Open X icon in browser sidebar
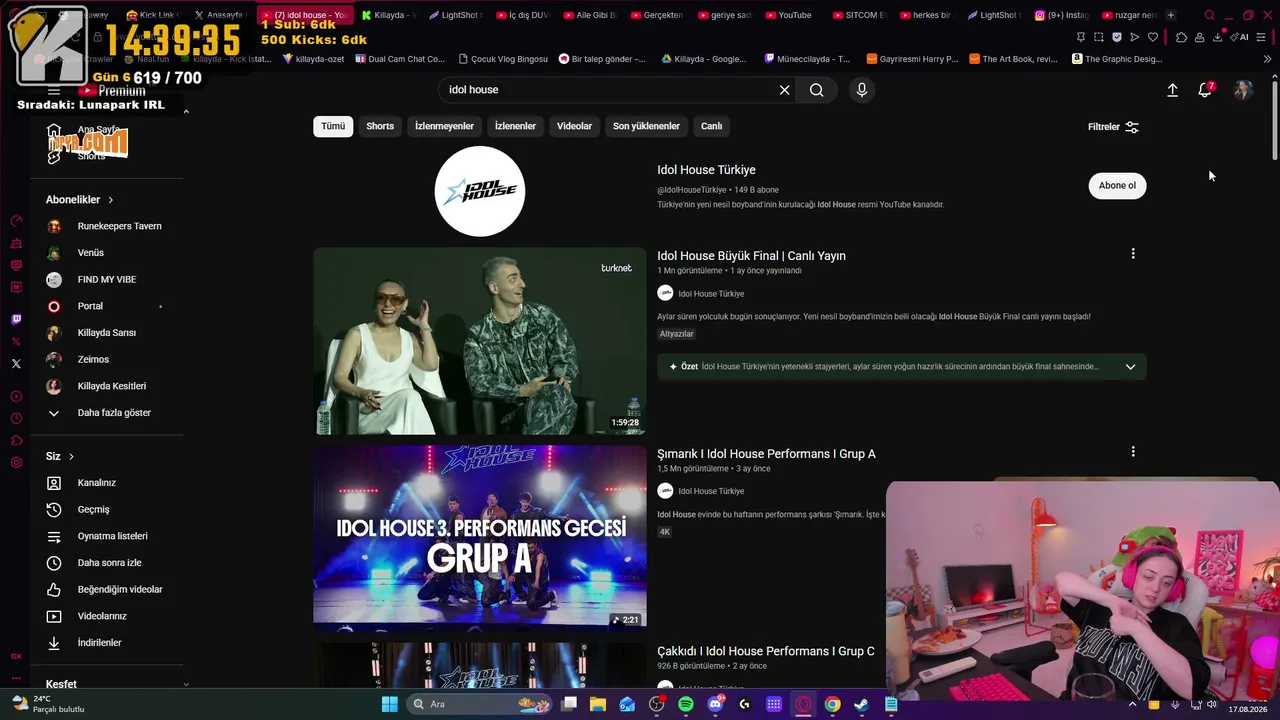 (x=16, y=364)
